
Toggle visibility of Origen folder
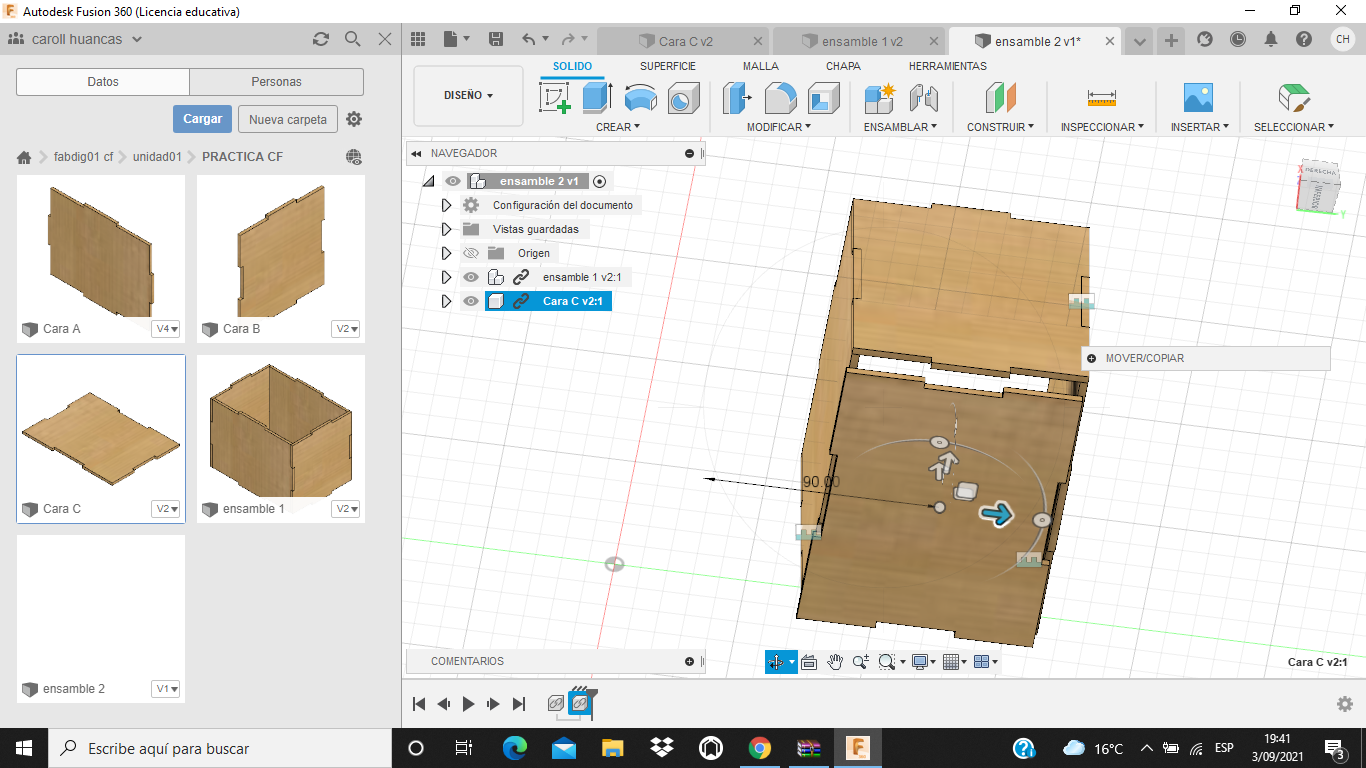click(x=471, y=253)
